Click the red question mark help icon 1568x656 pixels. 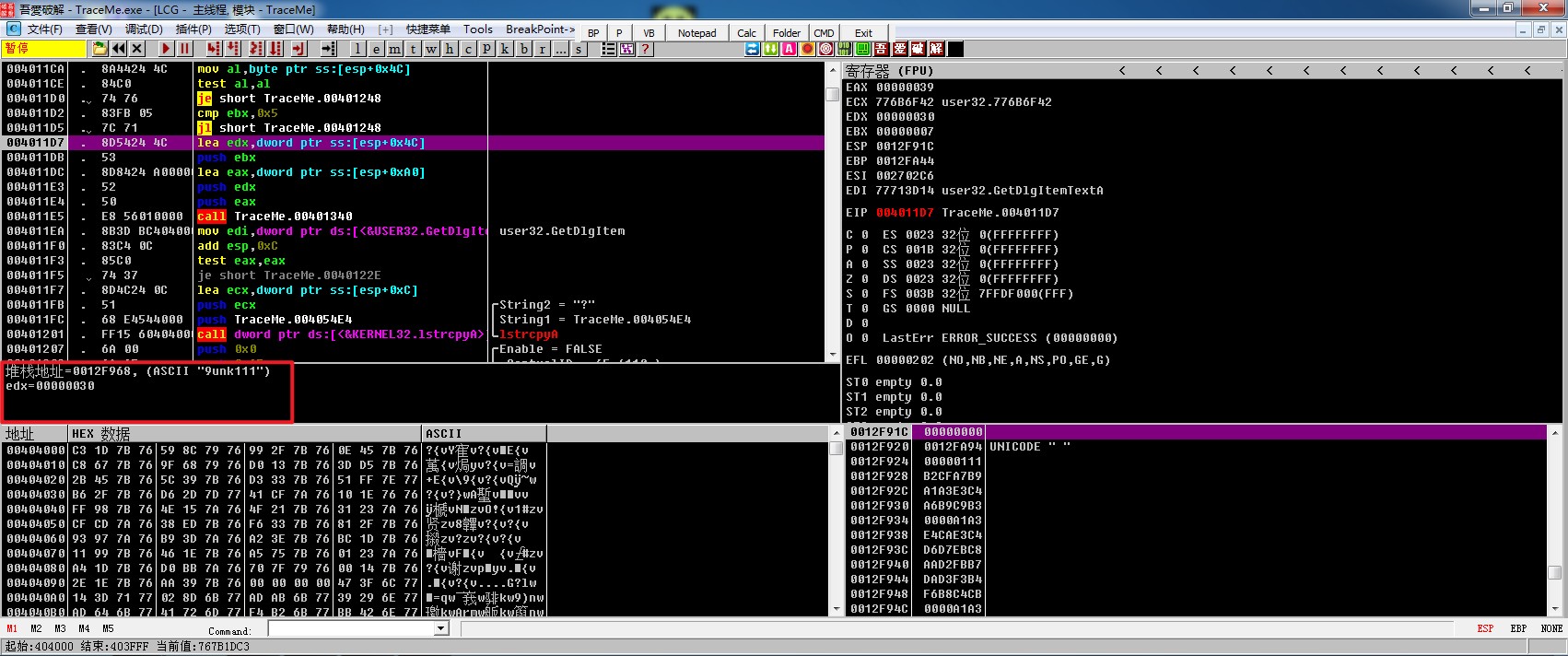tap(646, 49)
